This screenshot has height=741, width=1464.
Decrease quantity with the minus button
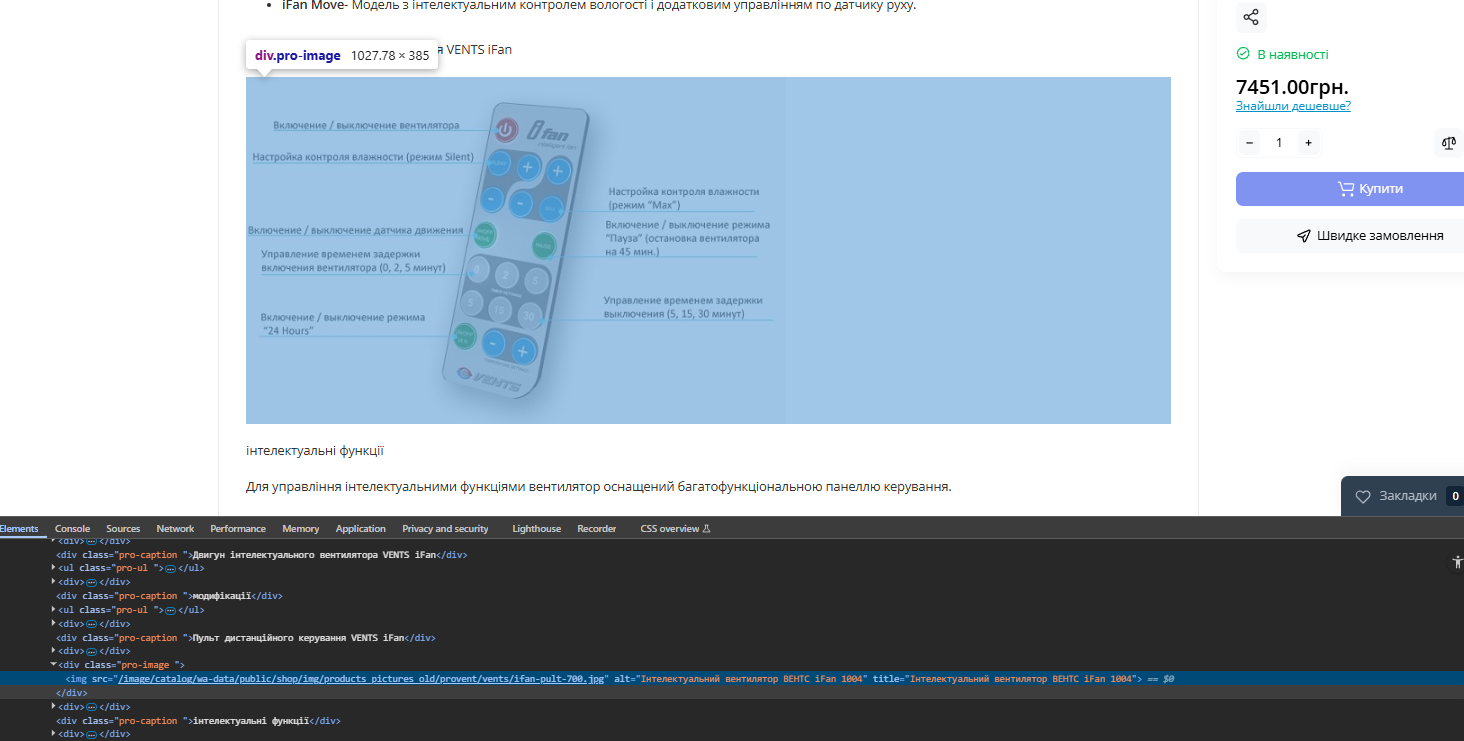click(1250, 143)
